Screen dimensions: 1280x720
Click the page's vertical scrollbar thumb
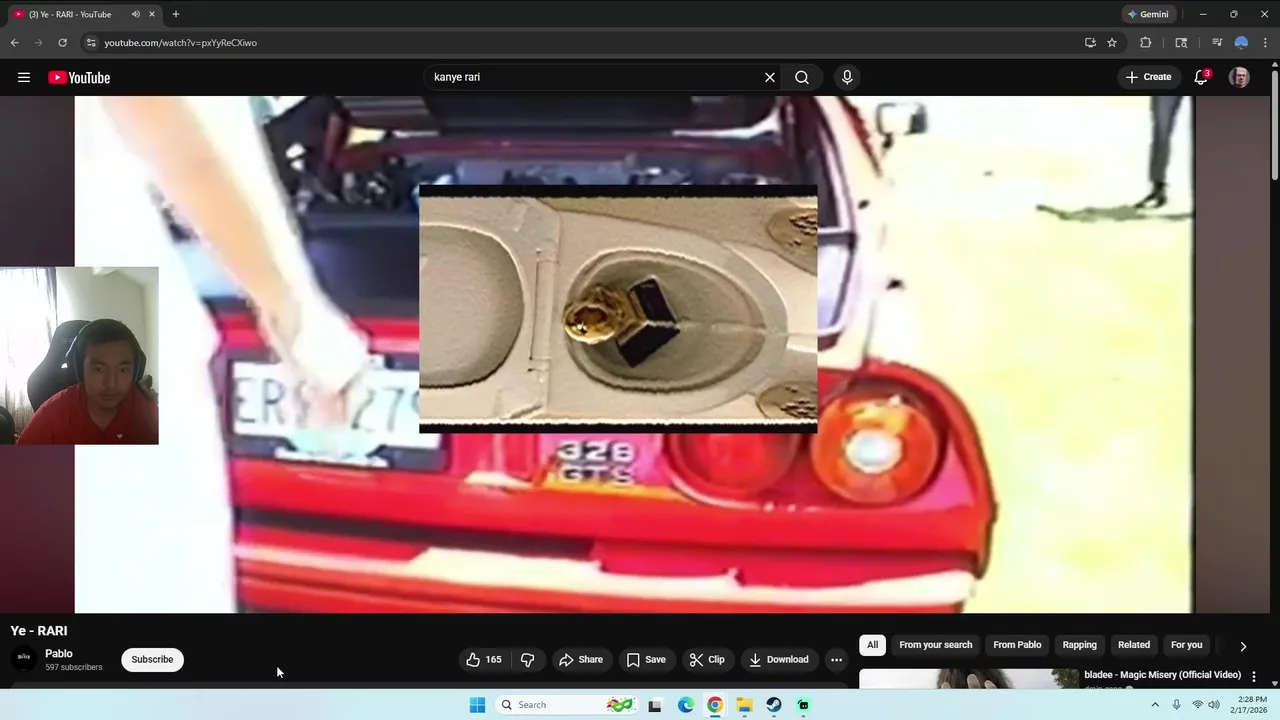(x=1275, y=125)
